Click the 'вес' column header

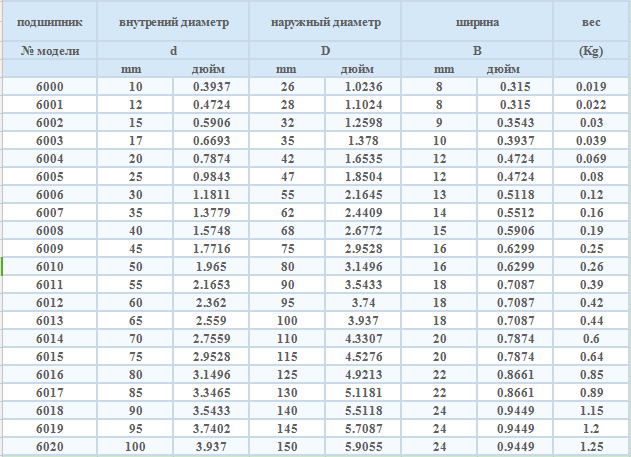[591, 21]
